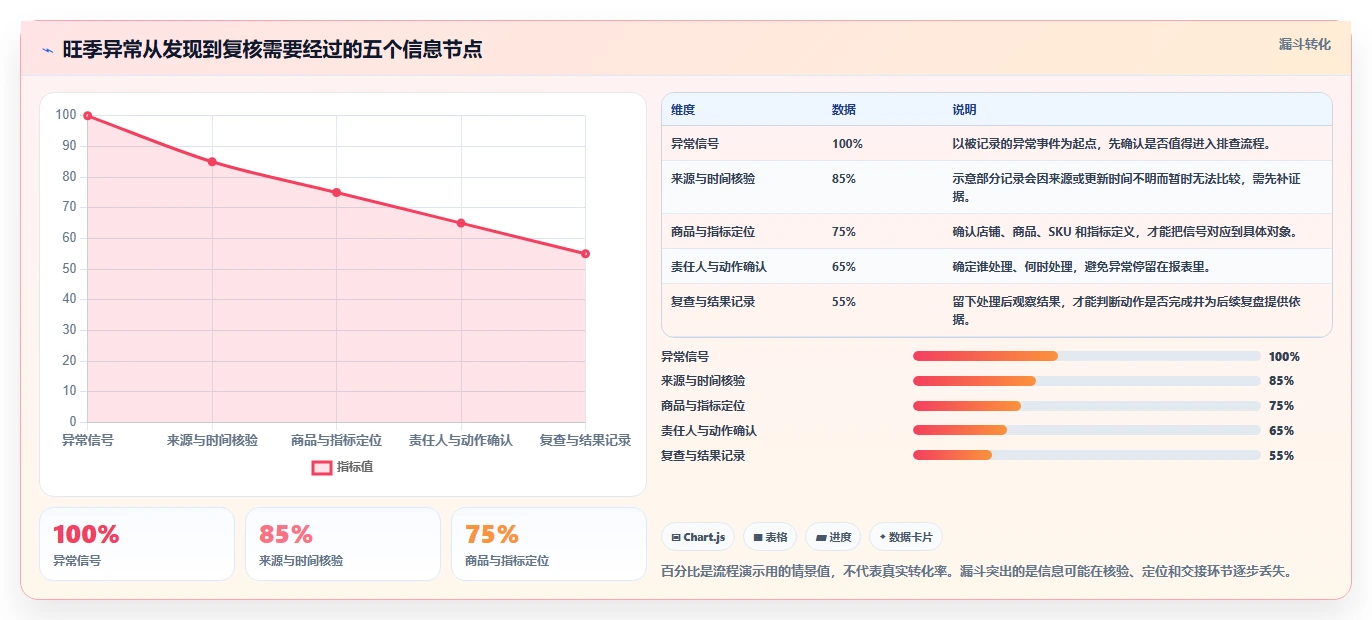
Task: Click the 85% value in the table
Action: click(x=844, y=179)
